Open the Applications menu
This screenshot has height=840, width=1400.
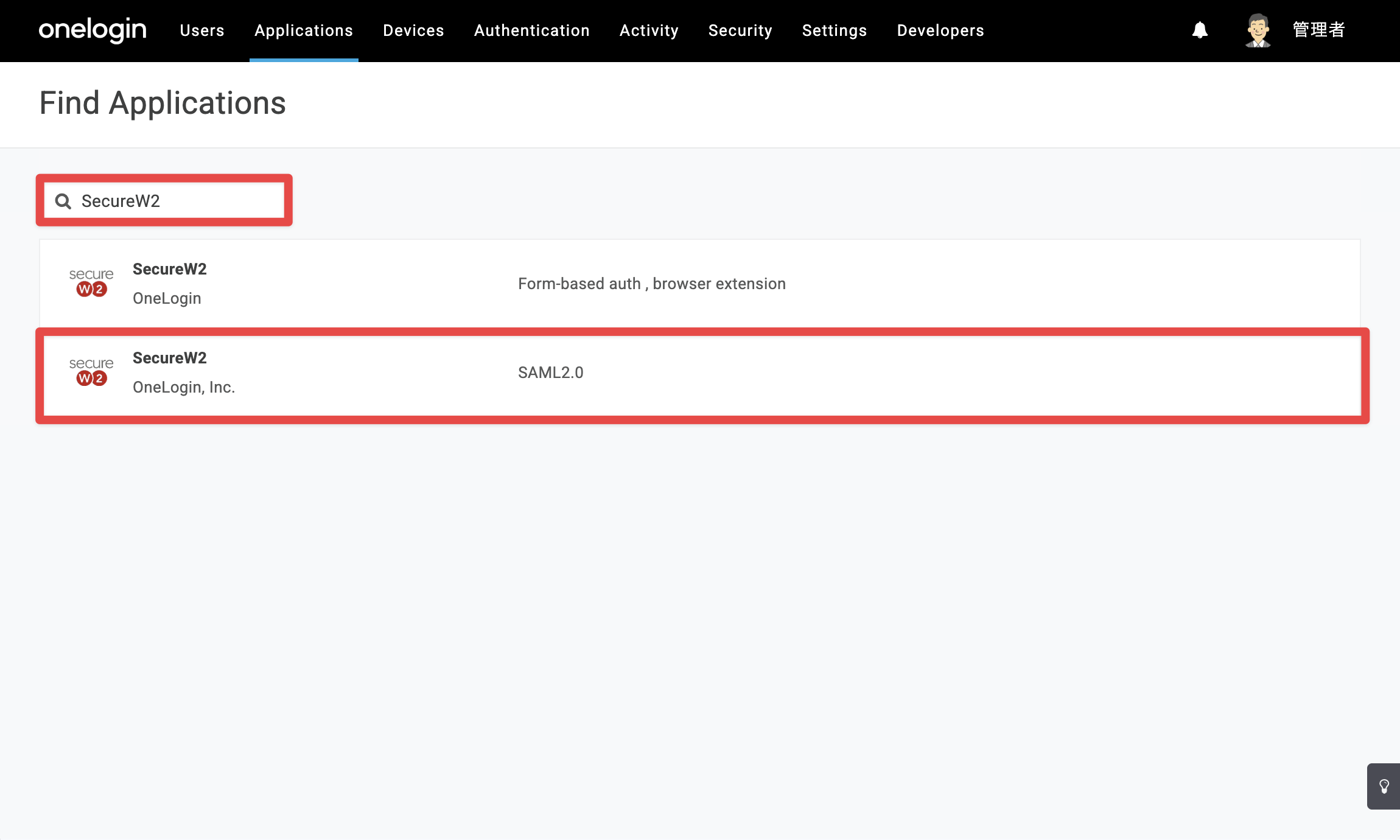coord(304,30)
